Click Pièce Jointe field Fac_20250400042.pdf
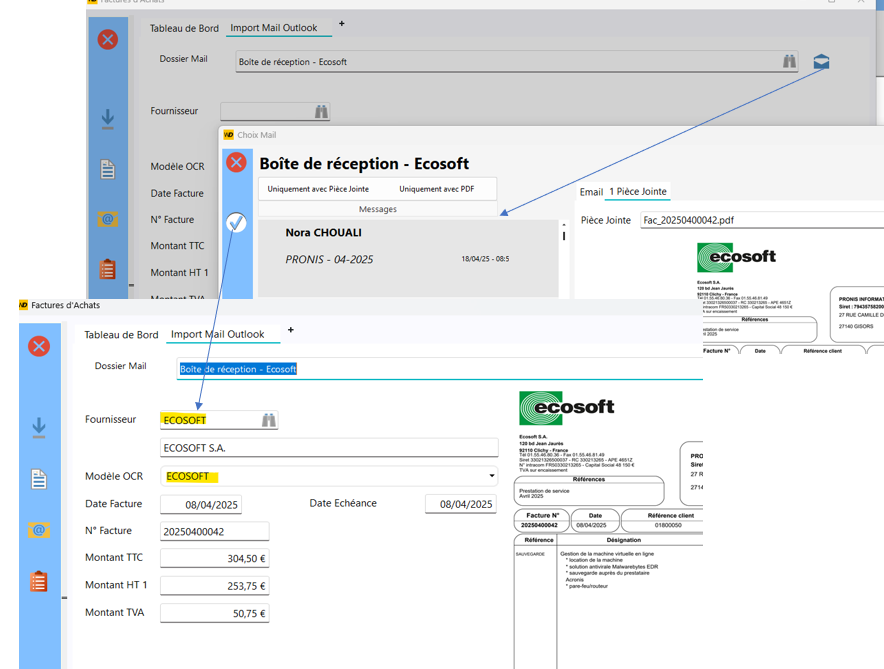This screenshot has height=669, width=884. (x=762, y=220)
